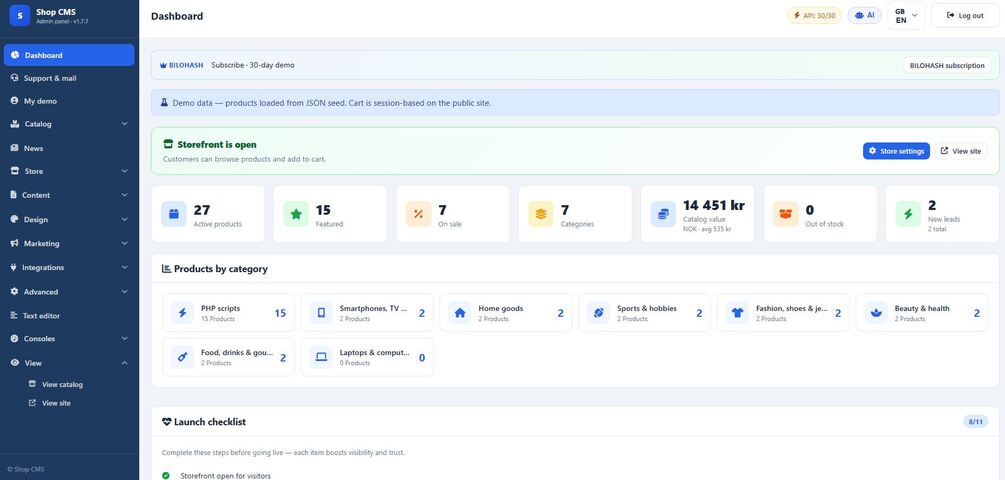Click the Support & mail headset icon
Image resolution: width=1005 pixels, height=480 pixels.
point(15,78)
